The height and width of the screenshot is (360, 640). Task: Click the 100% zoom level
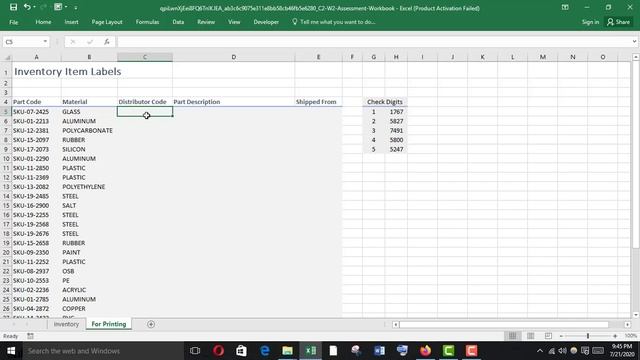point(630,336)
